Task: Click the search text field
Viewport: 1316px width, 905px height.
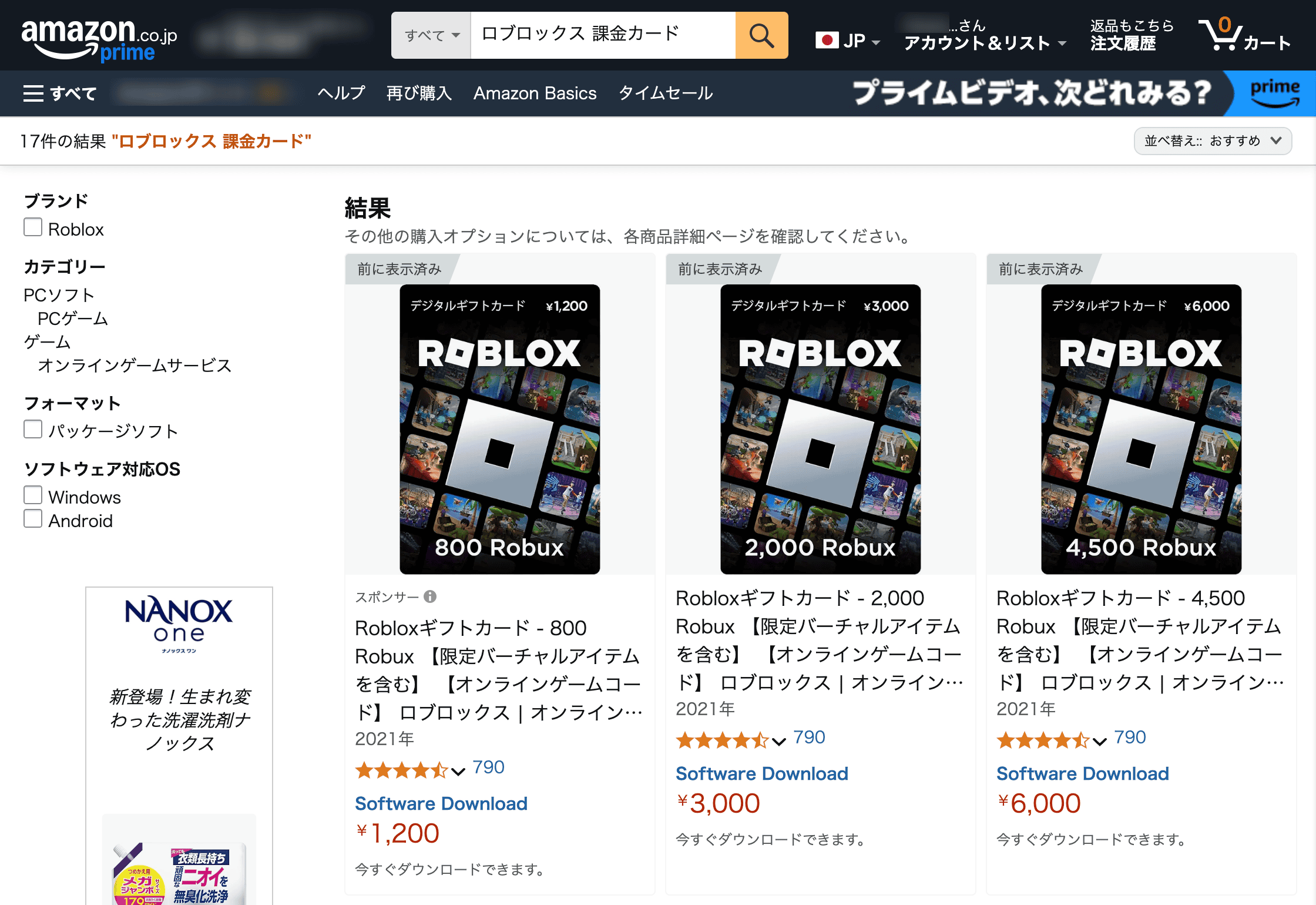Action: 603,35
